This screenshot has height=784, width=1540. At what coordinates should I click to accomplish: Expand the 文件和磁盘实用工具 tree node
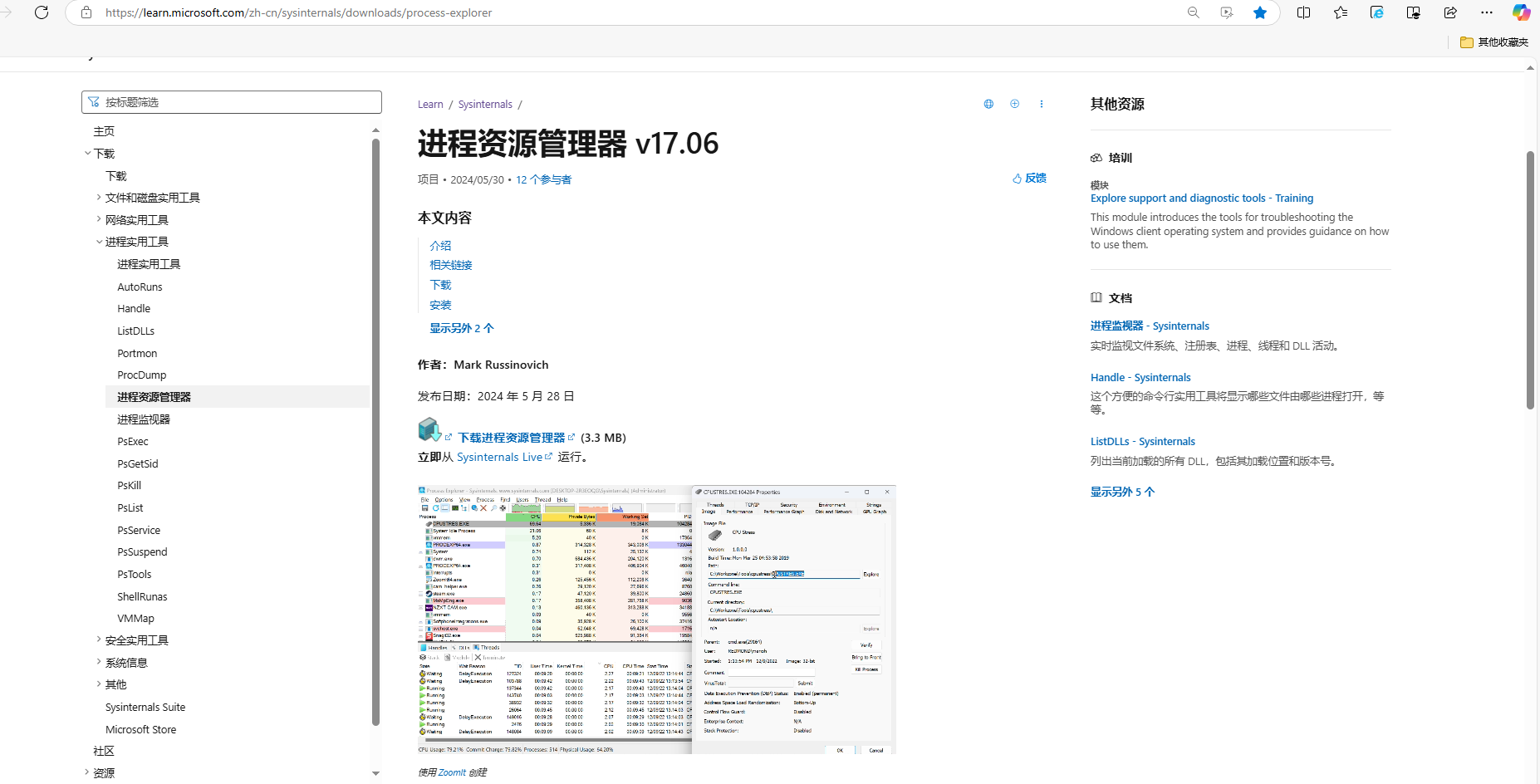click(99, 198)
